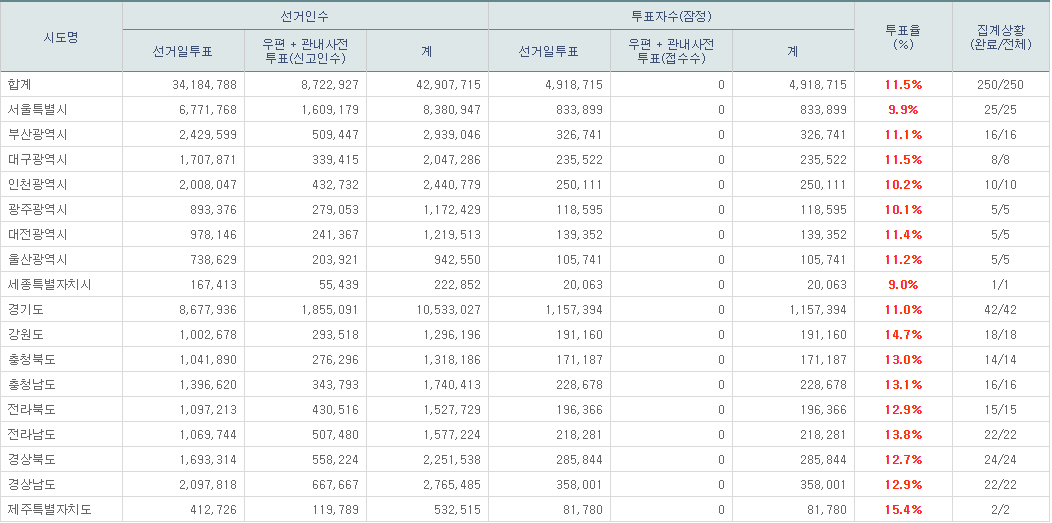Screen dimensions: 1052x523
Task: Click the 시도명 column header
Action: click(x=61, y=37)
